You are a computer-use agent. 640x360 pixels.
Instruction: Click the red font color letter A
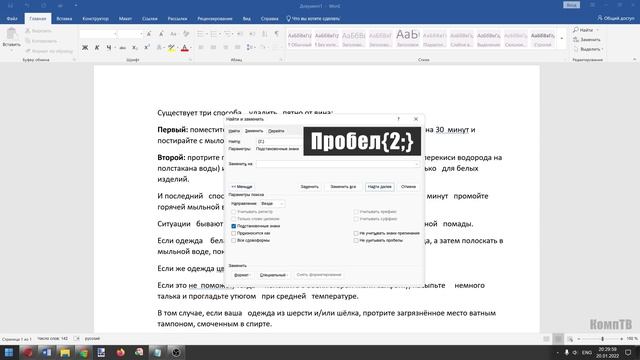coord(184,48)
